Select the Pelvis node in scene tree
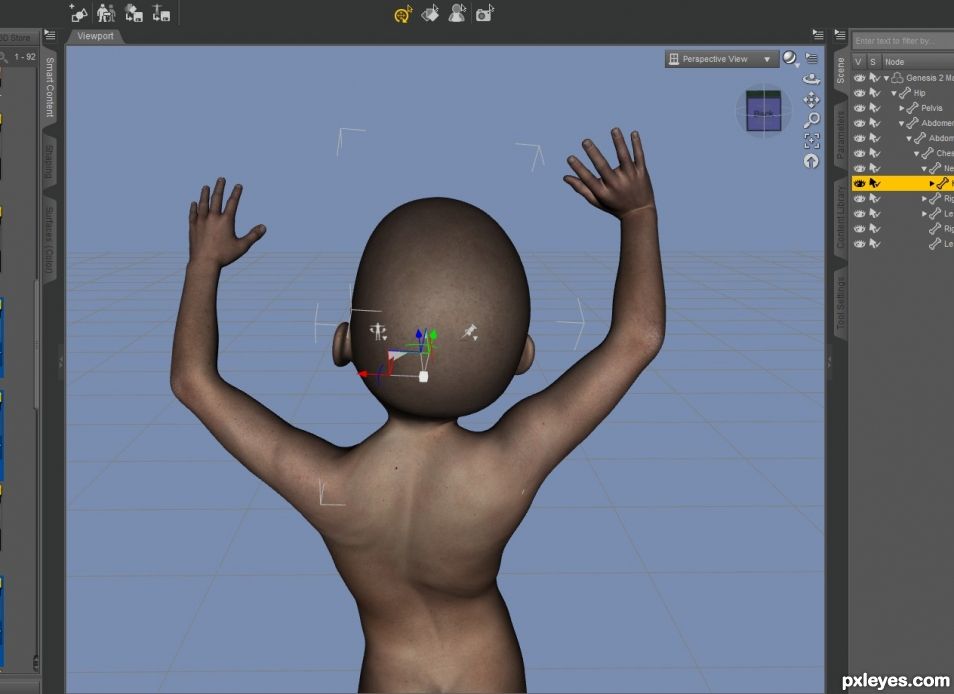Image resolution: width=954 pixels, height=694 pixels. pos(931,108)
